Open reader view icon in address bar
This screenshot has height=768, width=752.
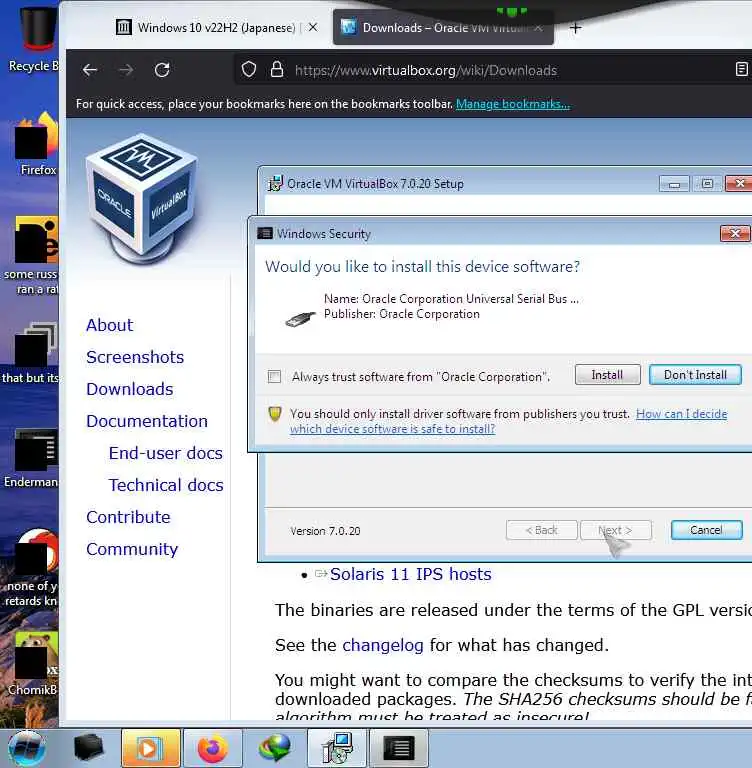[x=742, y=70]
